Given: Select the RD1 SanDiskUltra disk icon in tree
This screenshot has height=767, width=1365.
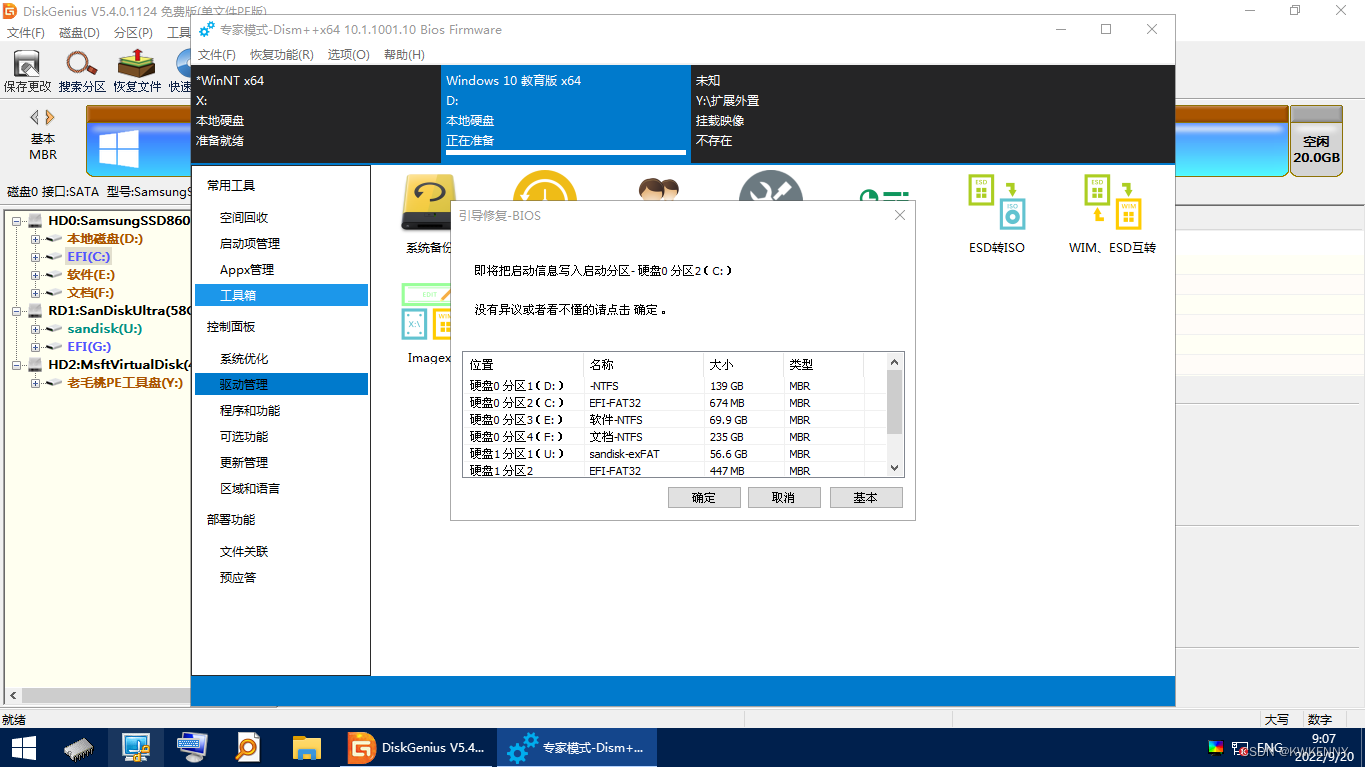Looking at the screenshot, I should (35, 310).
